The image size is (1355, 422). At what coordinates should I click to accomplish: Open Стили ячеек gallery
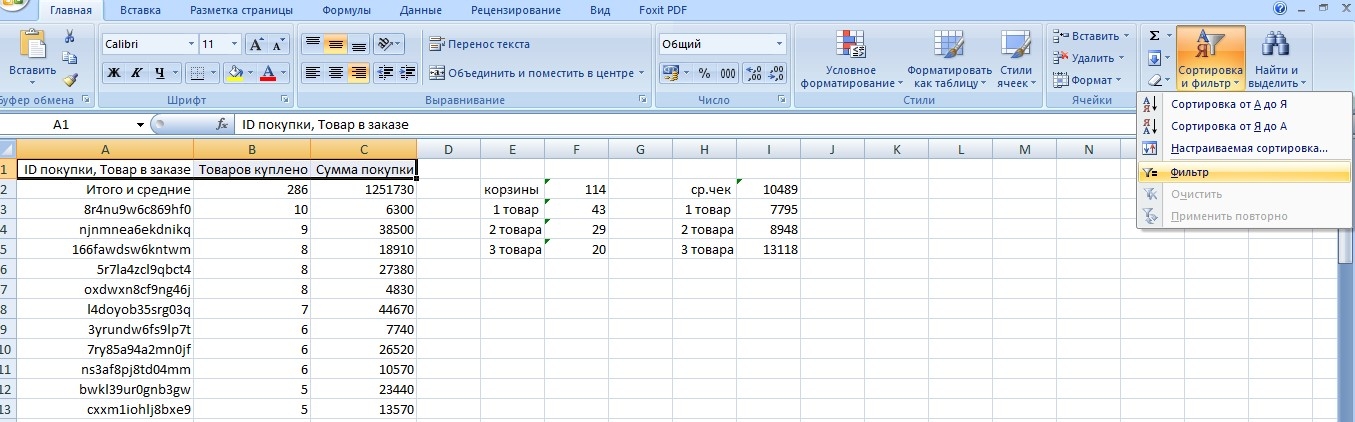[x=1015, y=58]
